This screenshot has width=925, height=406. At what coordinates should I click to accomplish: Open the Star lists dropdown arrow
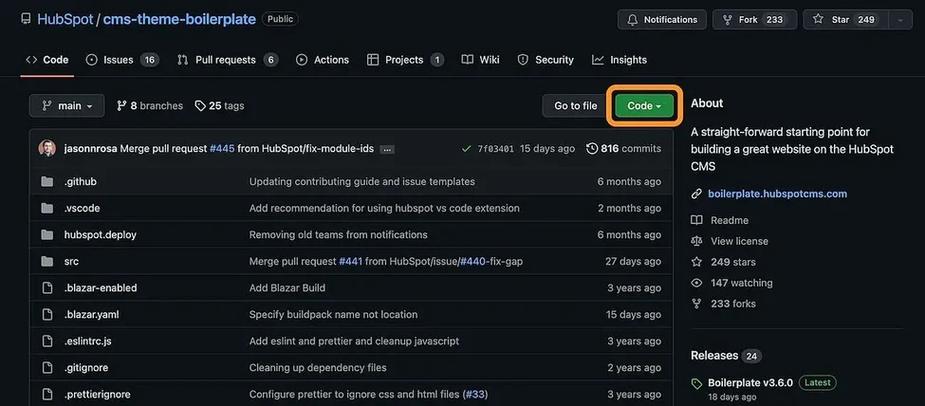(x=900, y=19)
